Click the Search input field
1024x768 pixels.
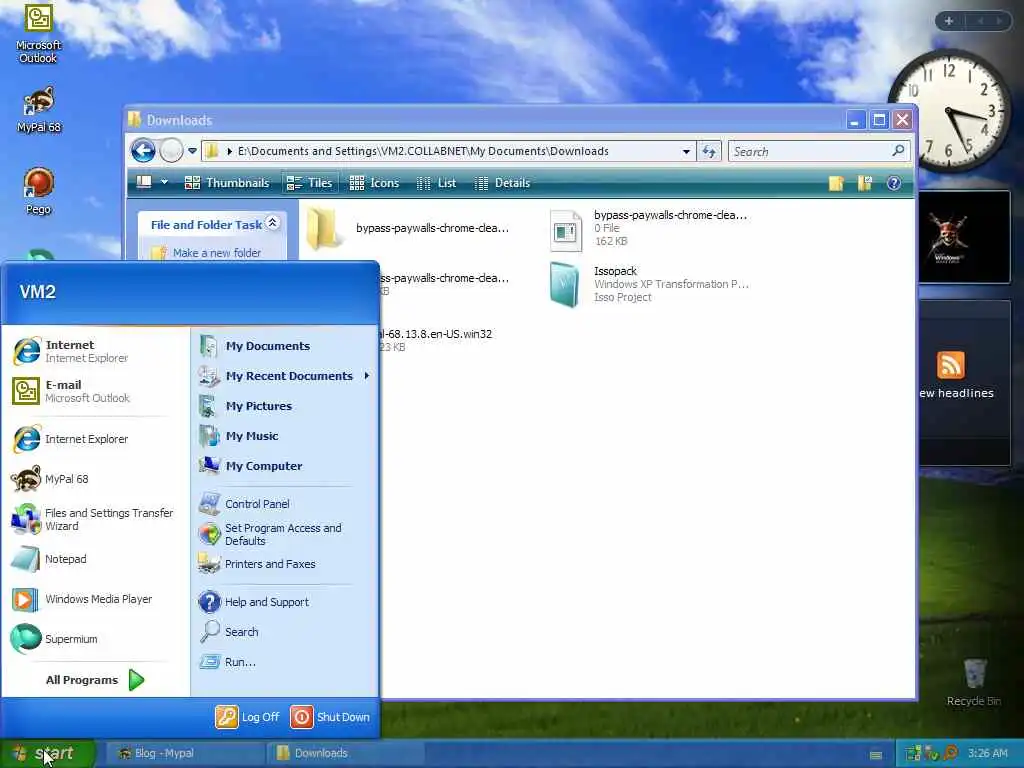pos(810,152)
